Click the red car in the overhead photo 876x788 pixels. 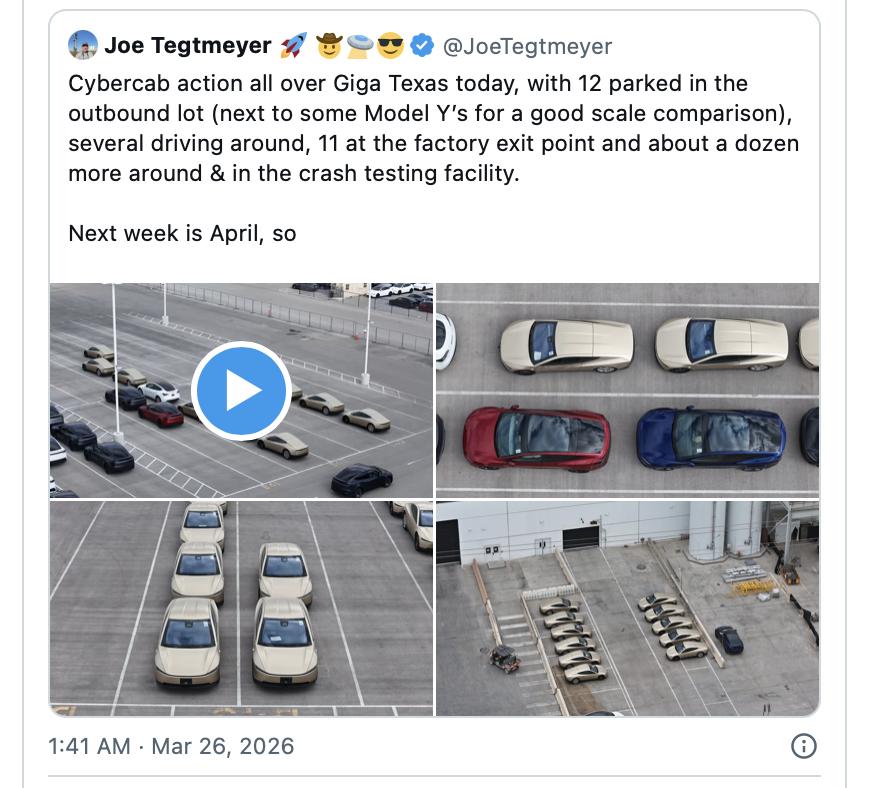coord(537,437)
